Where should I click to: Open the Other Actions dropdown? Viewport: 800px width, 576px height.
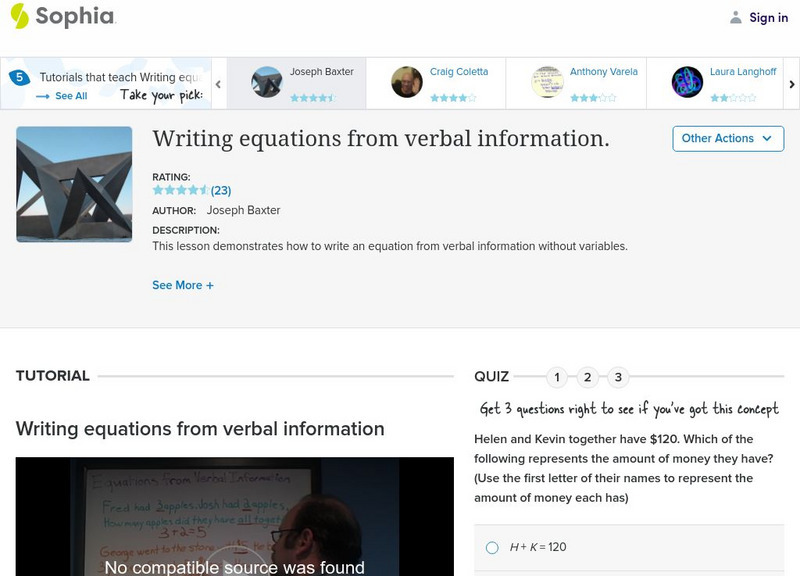728,139
